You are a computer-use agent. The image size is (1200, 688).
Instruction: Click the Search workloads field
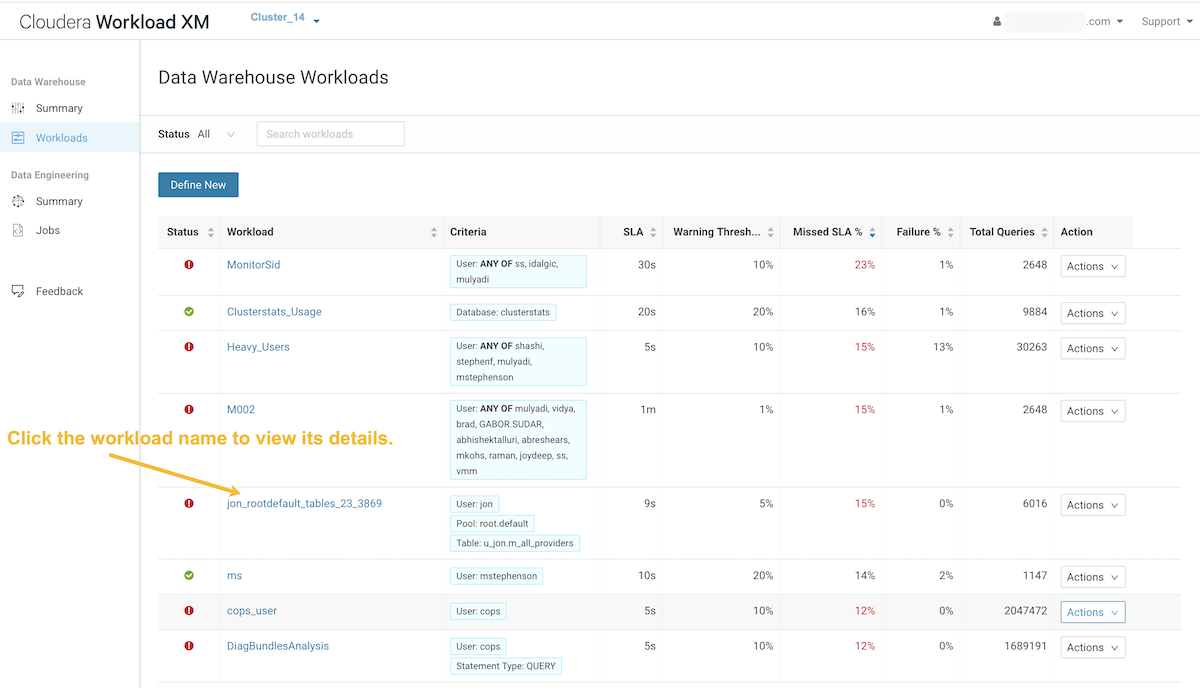(330, 134)
